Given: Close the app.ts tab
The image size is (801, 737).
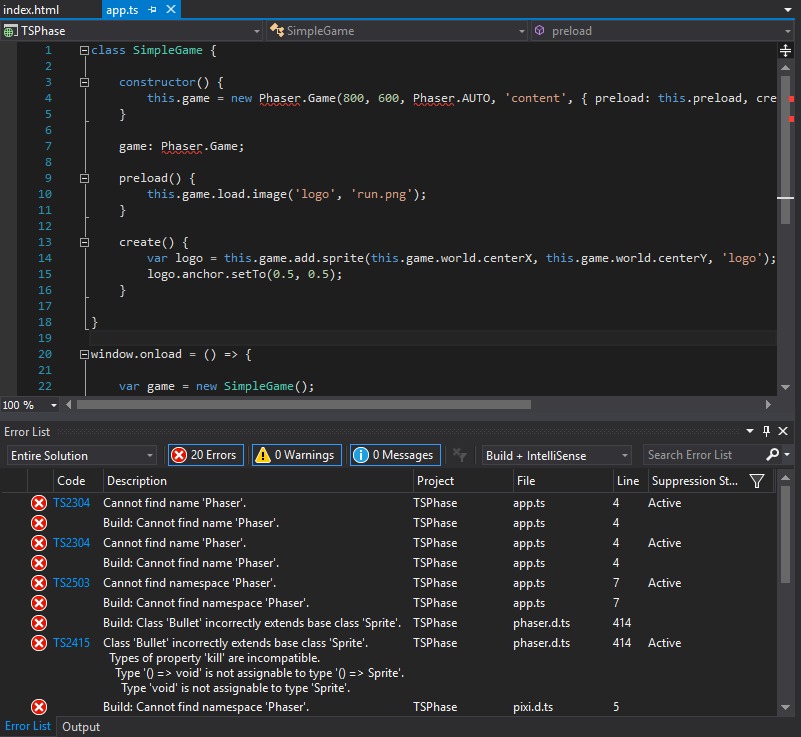Looking at the screenshot, I should click(171, 9).
